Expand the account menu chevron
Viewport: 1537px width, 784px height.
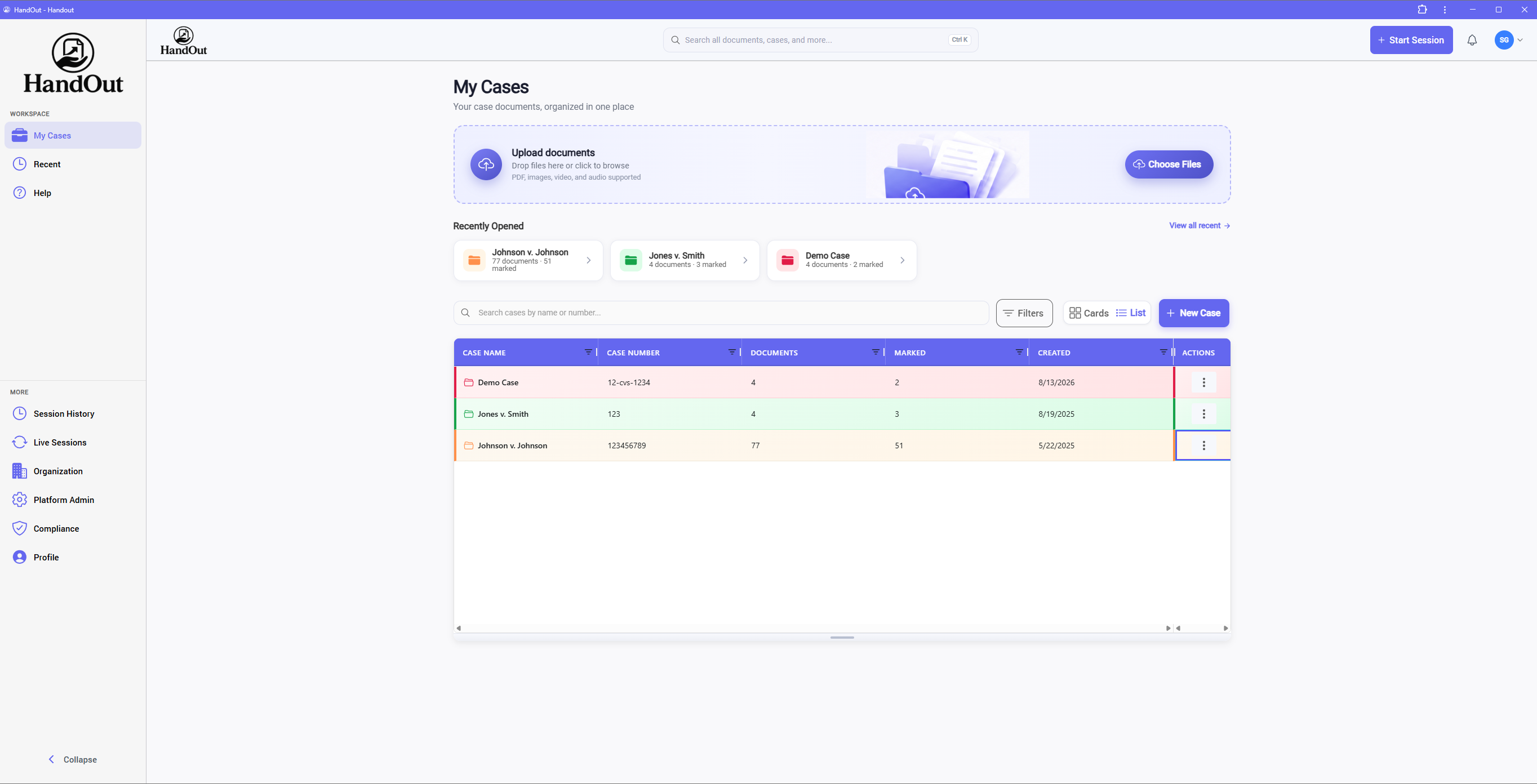[x=1520, y=40]
